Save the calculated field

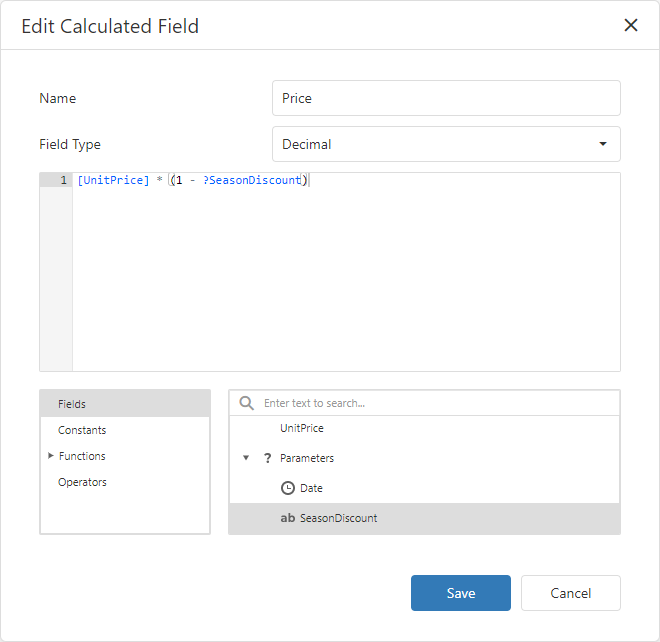pyautogui.click(x=460, y=593)
